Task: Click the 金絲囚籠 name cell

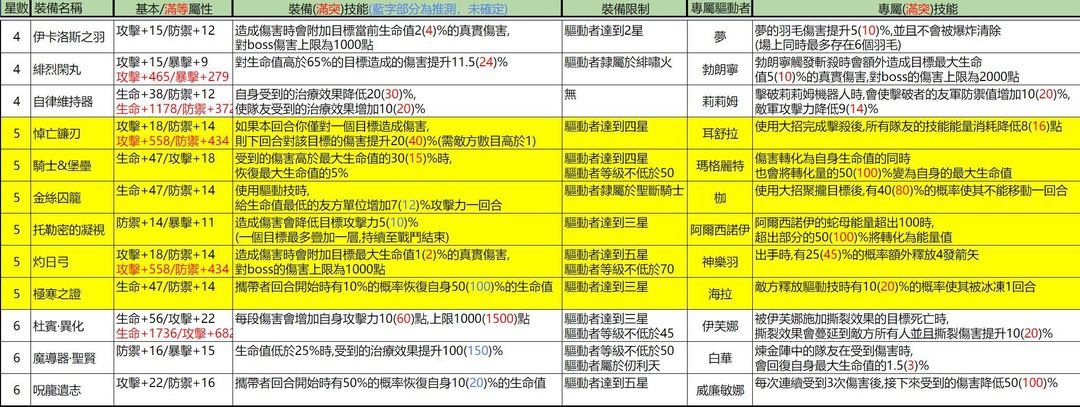Action: pos(72,198)
